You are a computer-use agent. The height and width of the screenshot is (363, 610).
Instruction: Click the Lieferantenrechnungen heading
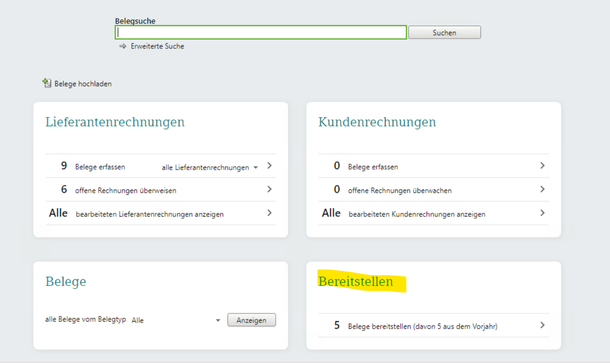click(x=115, y=122)
